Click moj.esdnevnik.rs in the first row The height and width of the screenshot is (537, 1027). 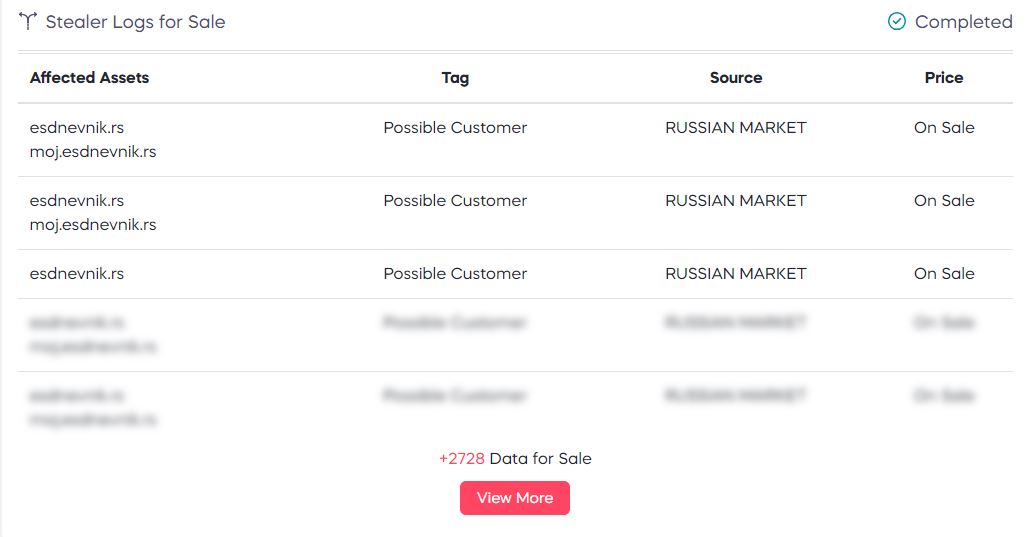(93, 152)
